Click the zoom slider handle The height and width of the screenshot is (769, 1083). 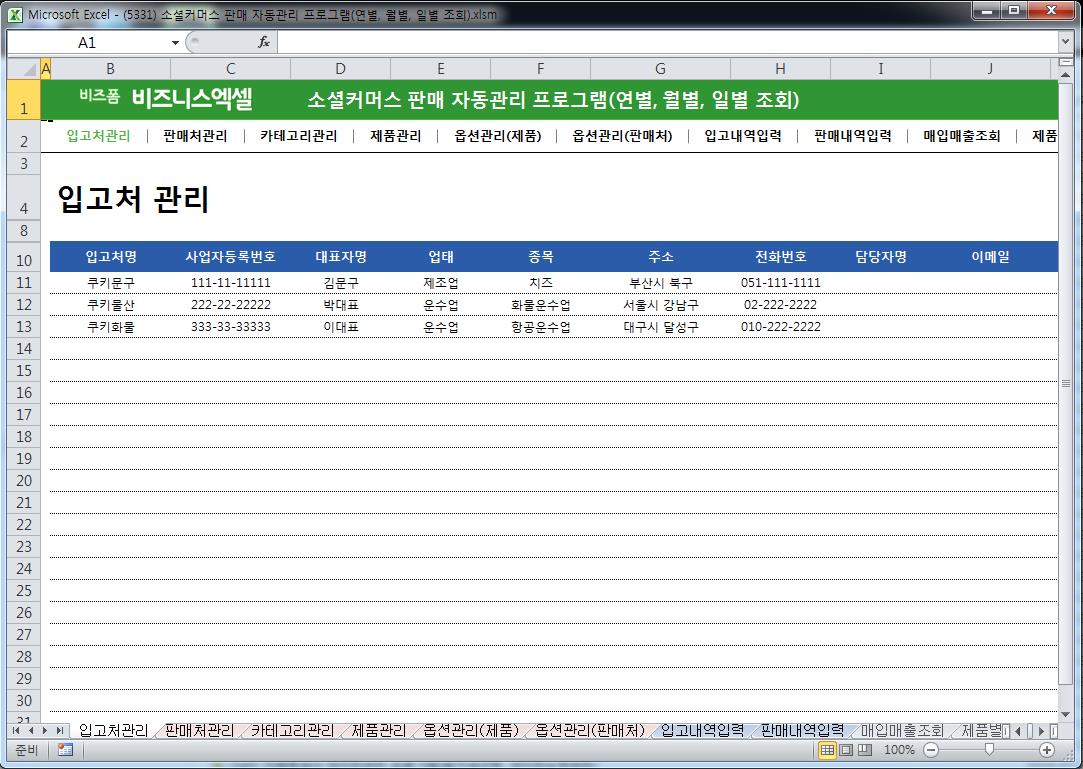(x=989, y=750)
